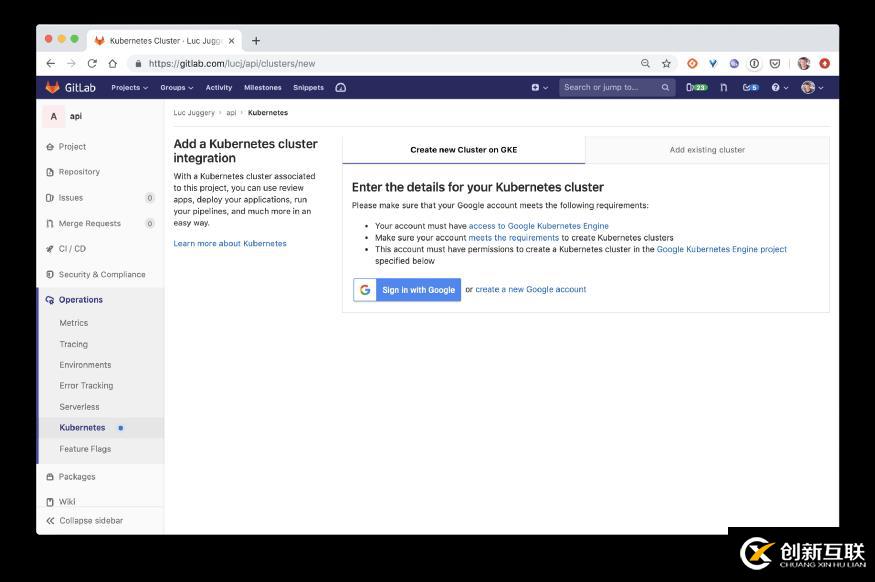Screen dimensions: 875x582
Task: Open Feature Flags under Operations
Action: coord(85,449)
